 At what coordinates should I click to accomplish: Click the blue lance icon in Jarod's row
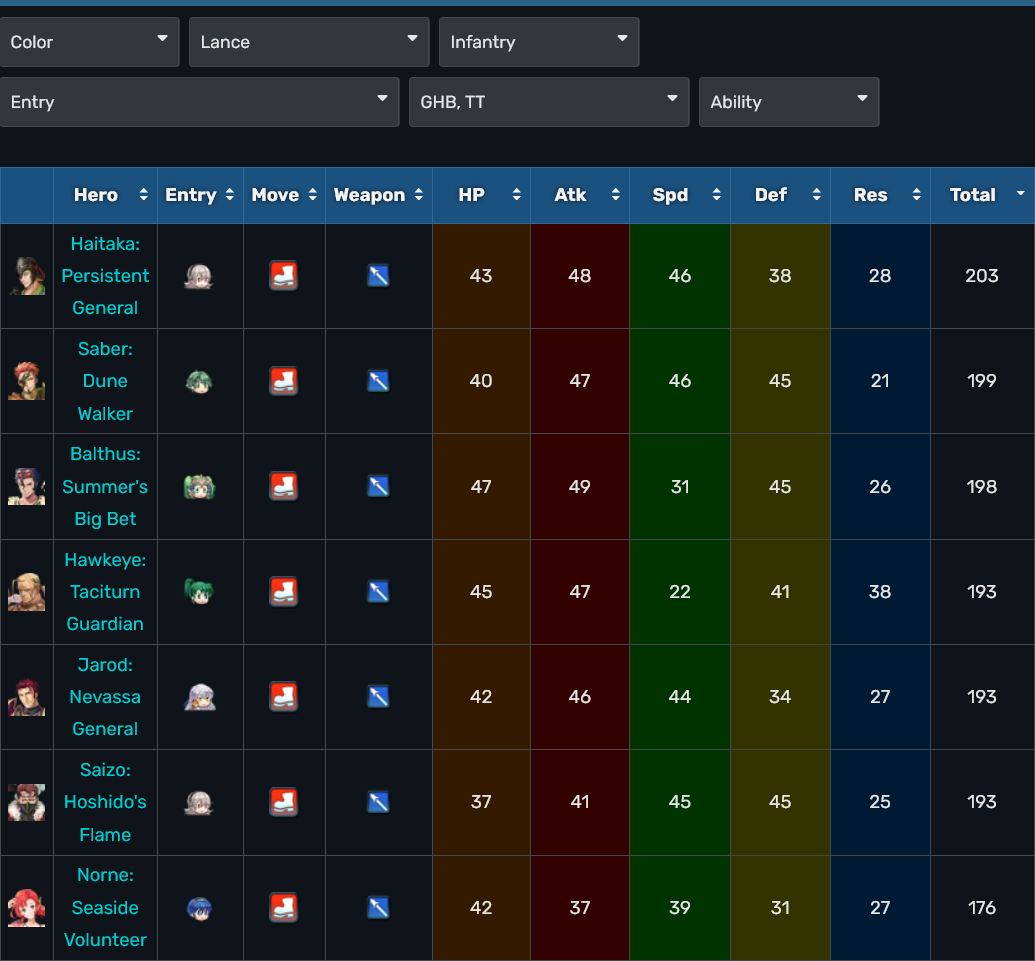(378, 697)
